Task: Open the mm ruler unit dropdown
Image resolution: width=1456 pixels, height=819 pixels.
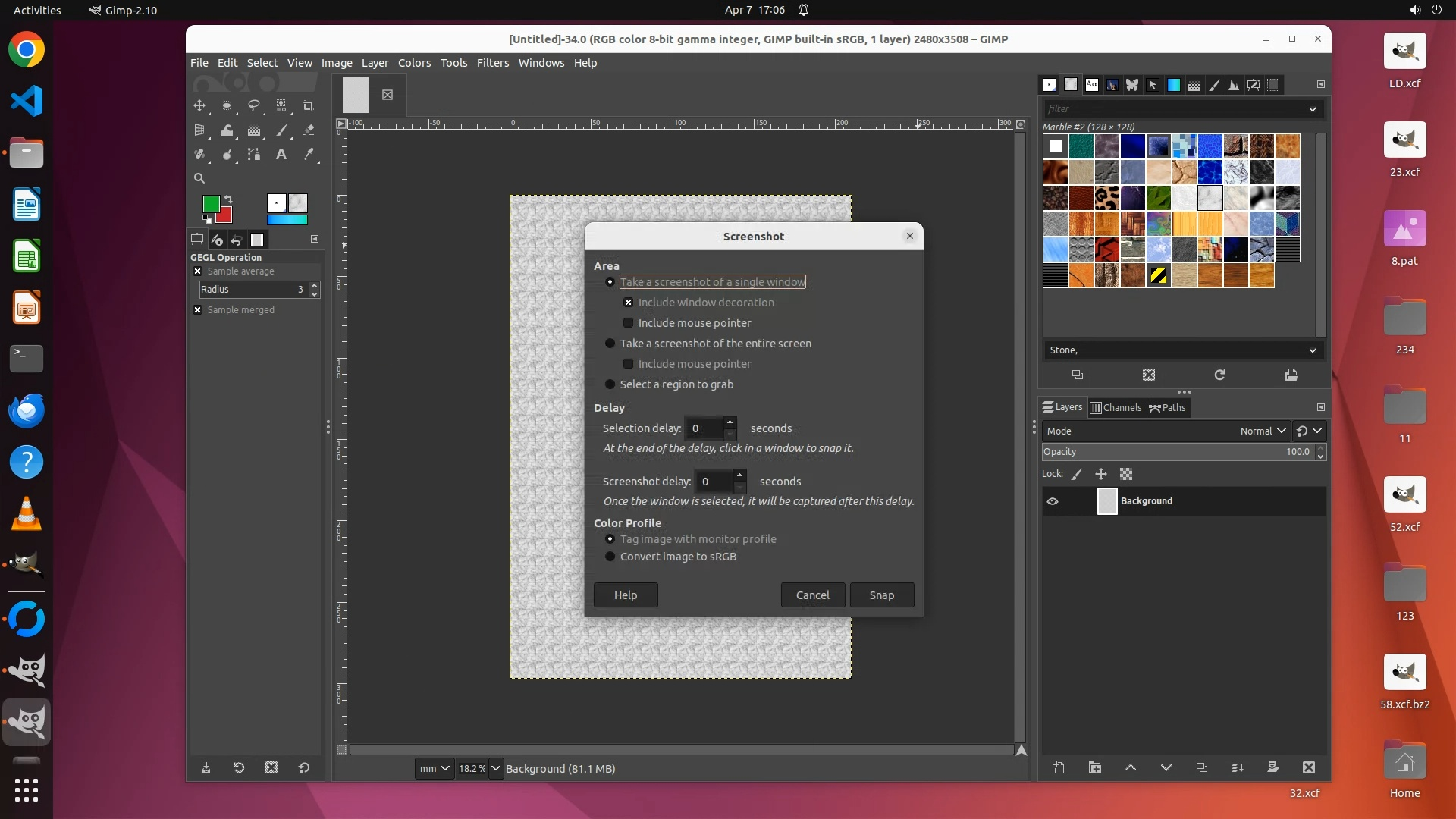Action: click(434, 768)
